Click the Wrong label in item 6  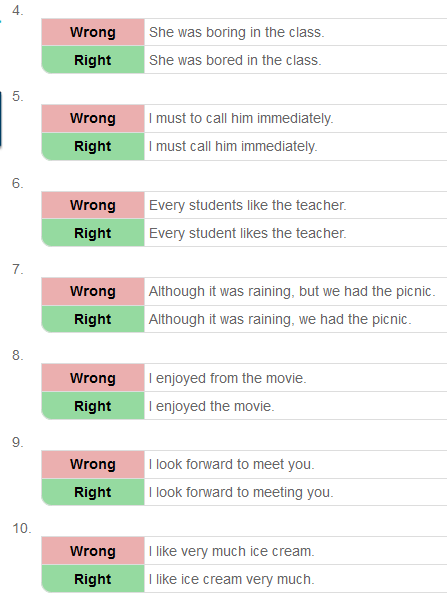tap(93, 205)
